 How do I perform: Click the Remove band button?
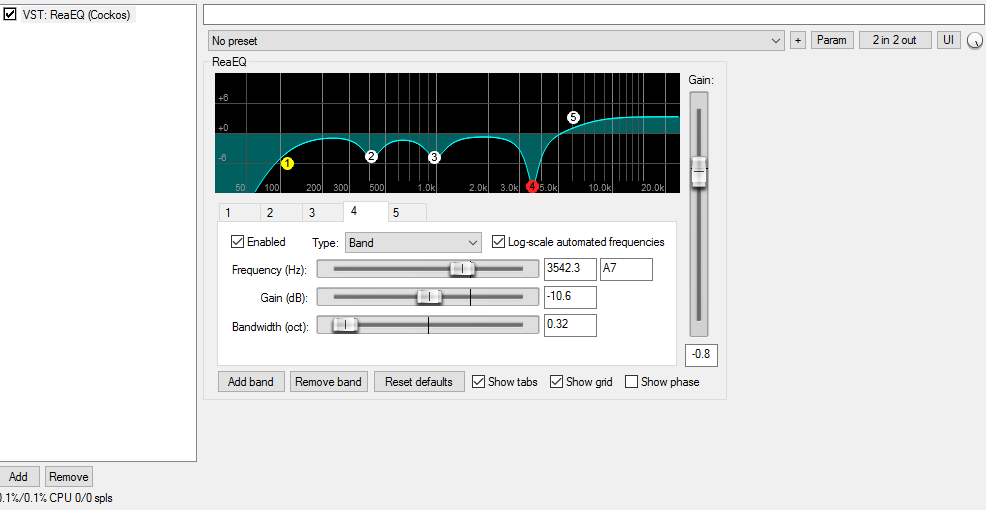tap(328, 382)
